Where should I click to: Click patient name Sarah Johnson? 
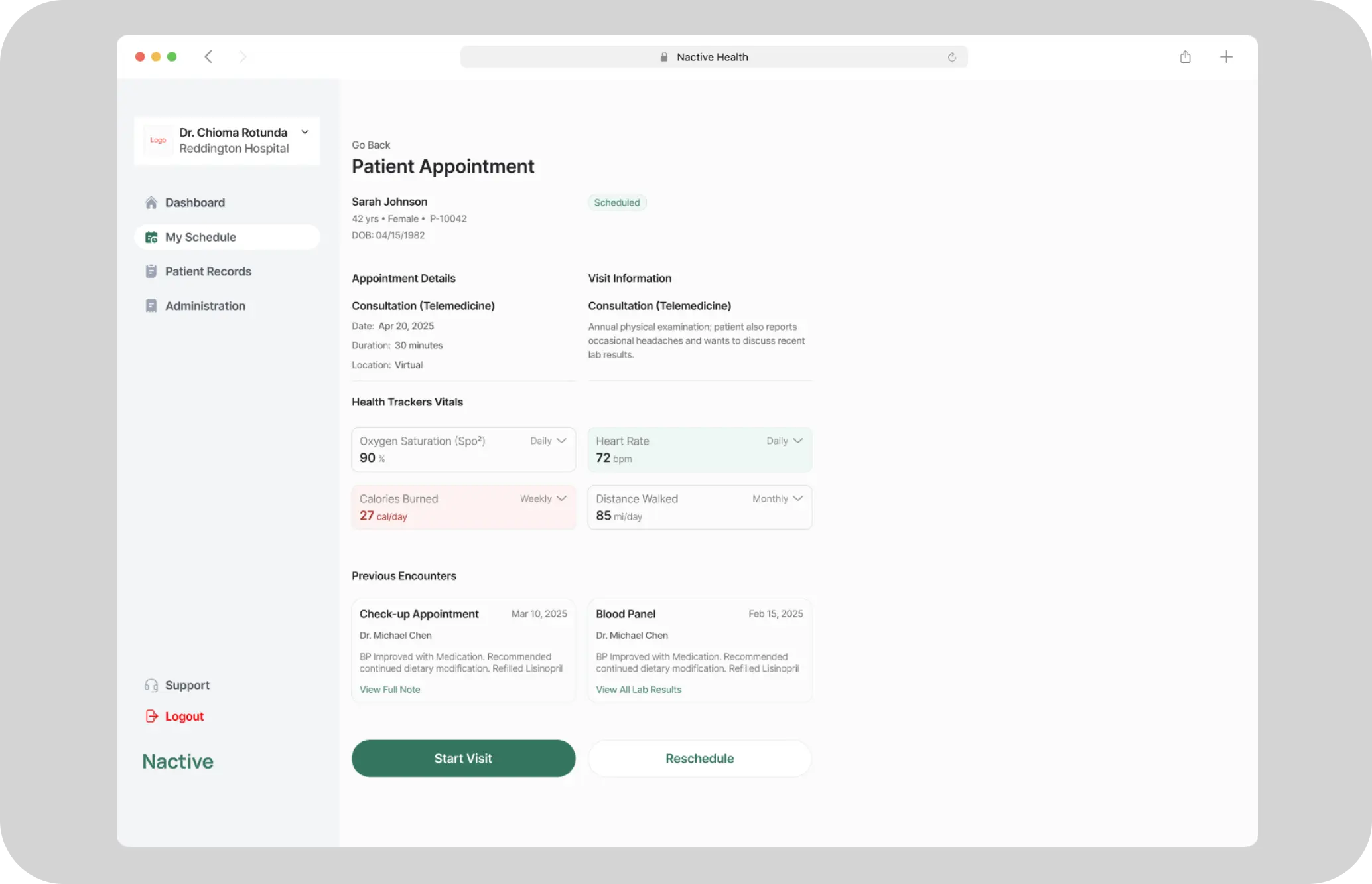click(389, 202)
